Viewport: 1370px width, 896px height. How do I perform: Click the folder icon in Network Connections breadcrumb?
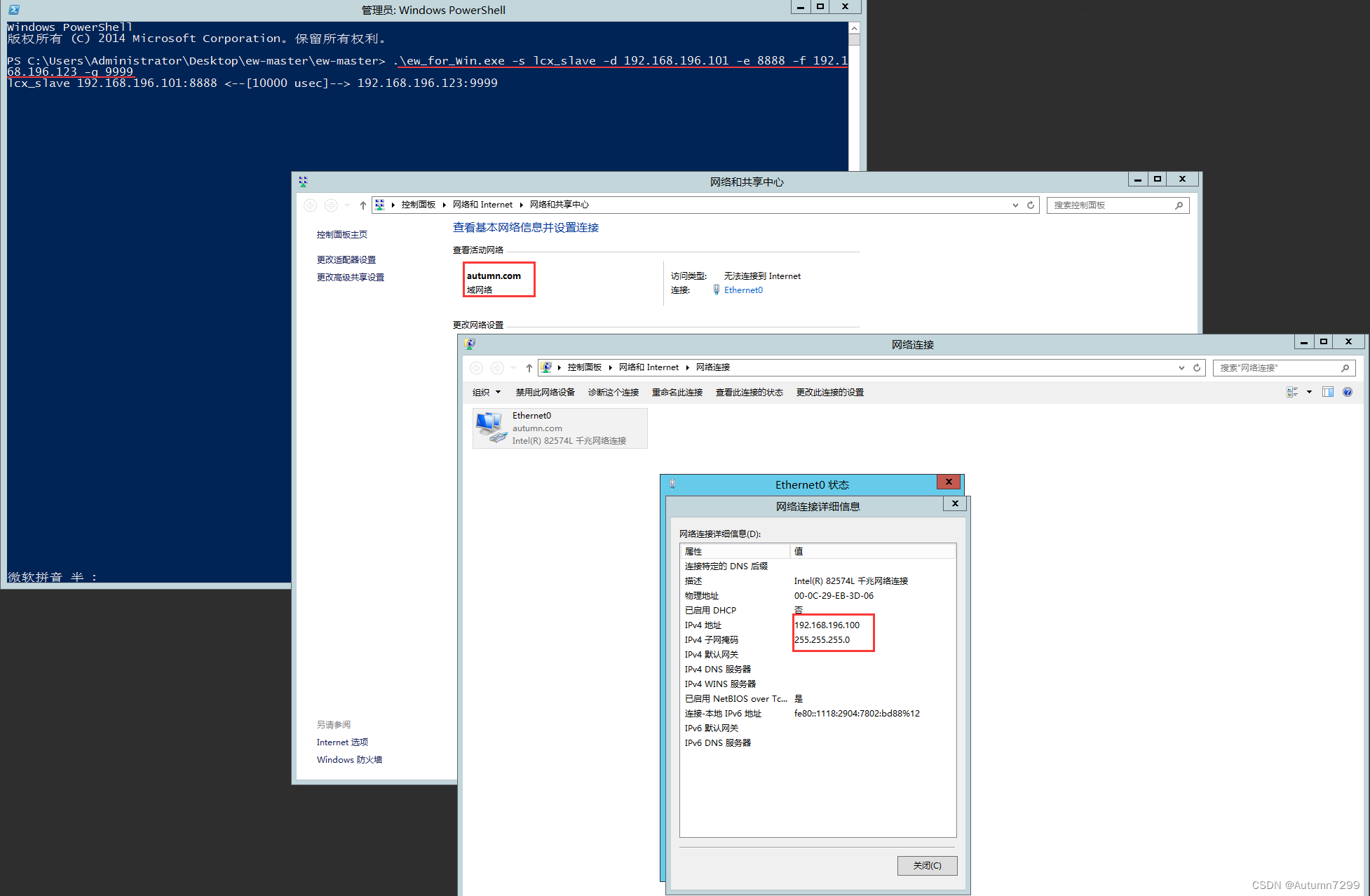(546, 367)
